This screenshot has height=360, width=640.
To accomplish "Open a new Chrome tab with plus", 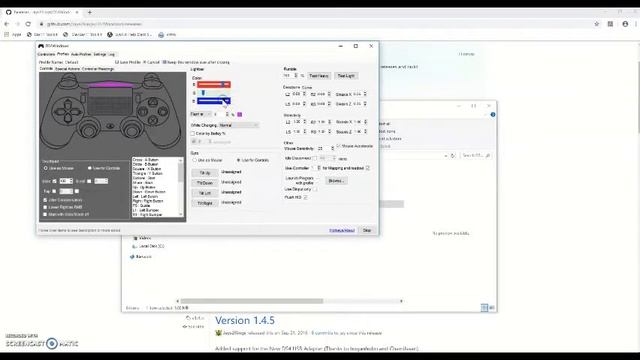I will point(90,12).
